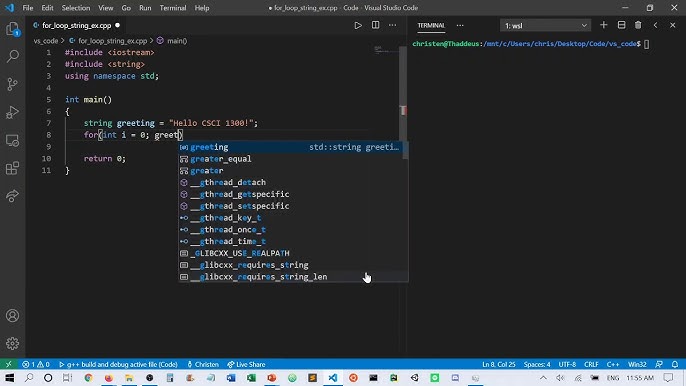Open the Explorer view in activity bar
Image resolution: width=686 pixels, height=386 pixels.
click(x=13, y=29)
